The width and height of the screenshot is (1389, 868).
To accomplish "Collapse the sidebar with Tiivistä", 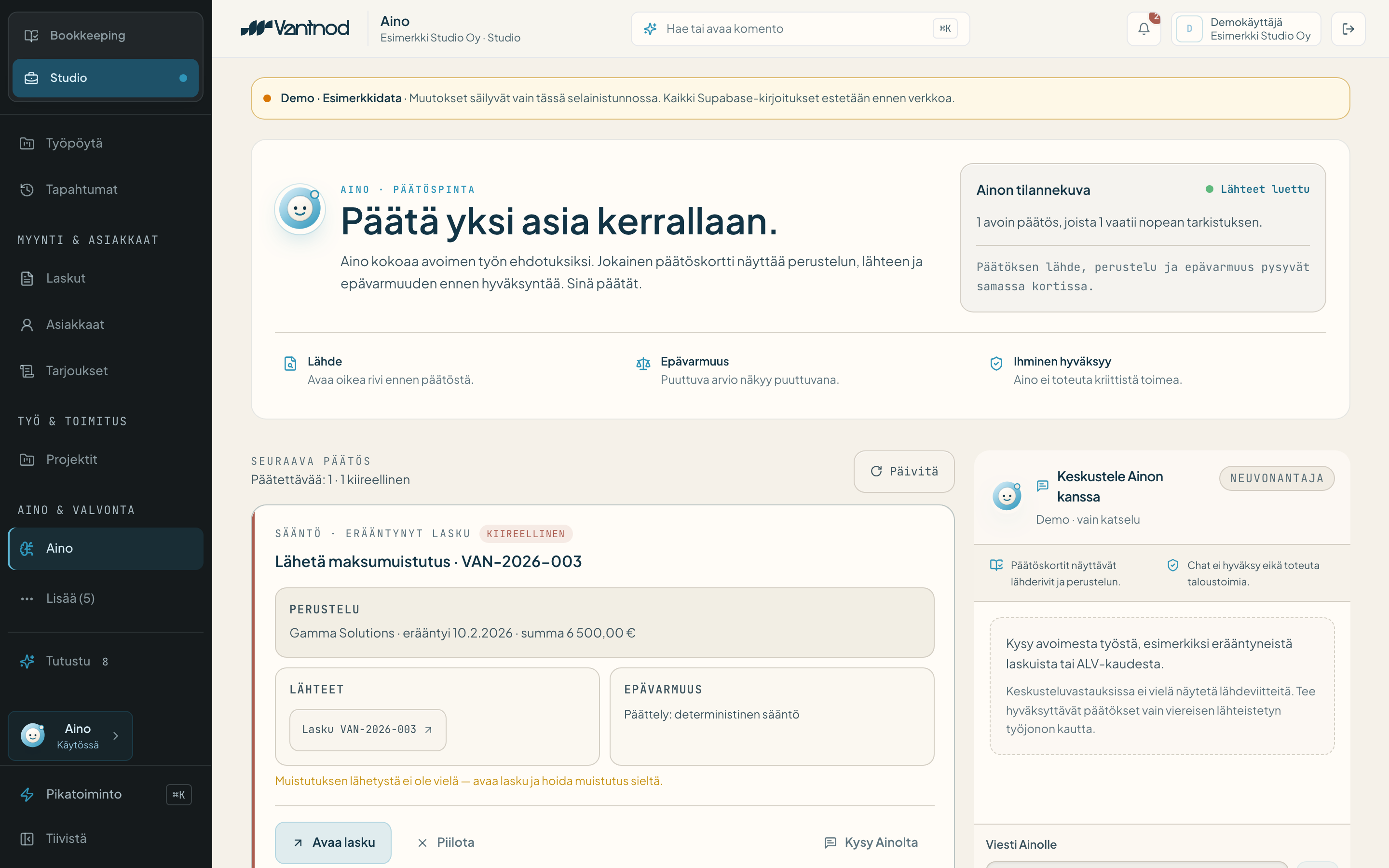I will pos(106,839).
